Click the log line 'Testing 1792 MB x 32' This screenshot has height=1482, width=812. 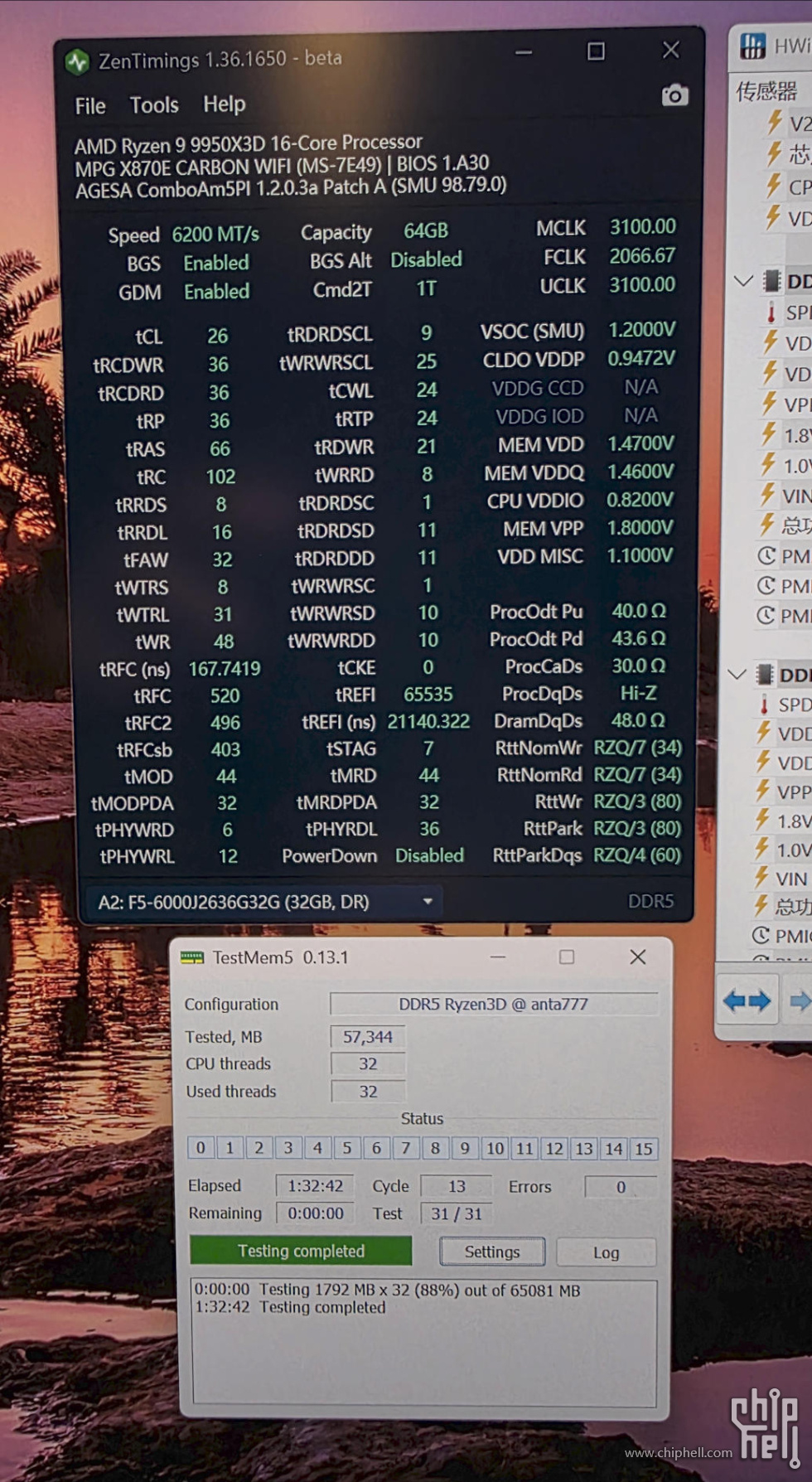(388, 1291)
